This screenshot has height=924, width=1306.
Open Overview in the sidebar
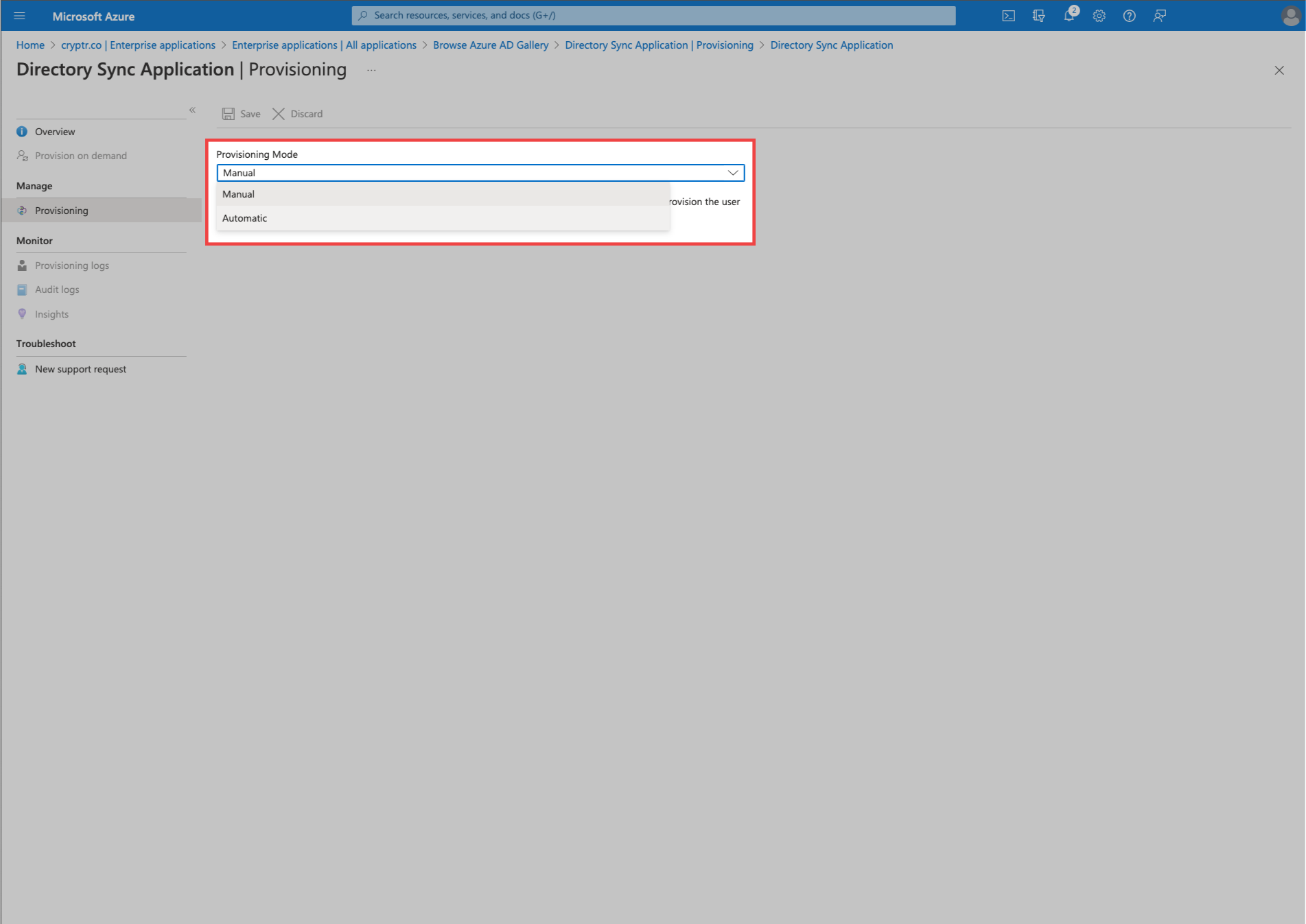click(55, 132)
